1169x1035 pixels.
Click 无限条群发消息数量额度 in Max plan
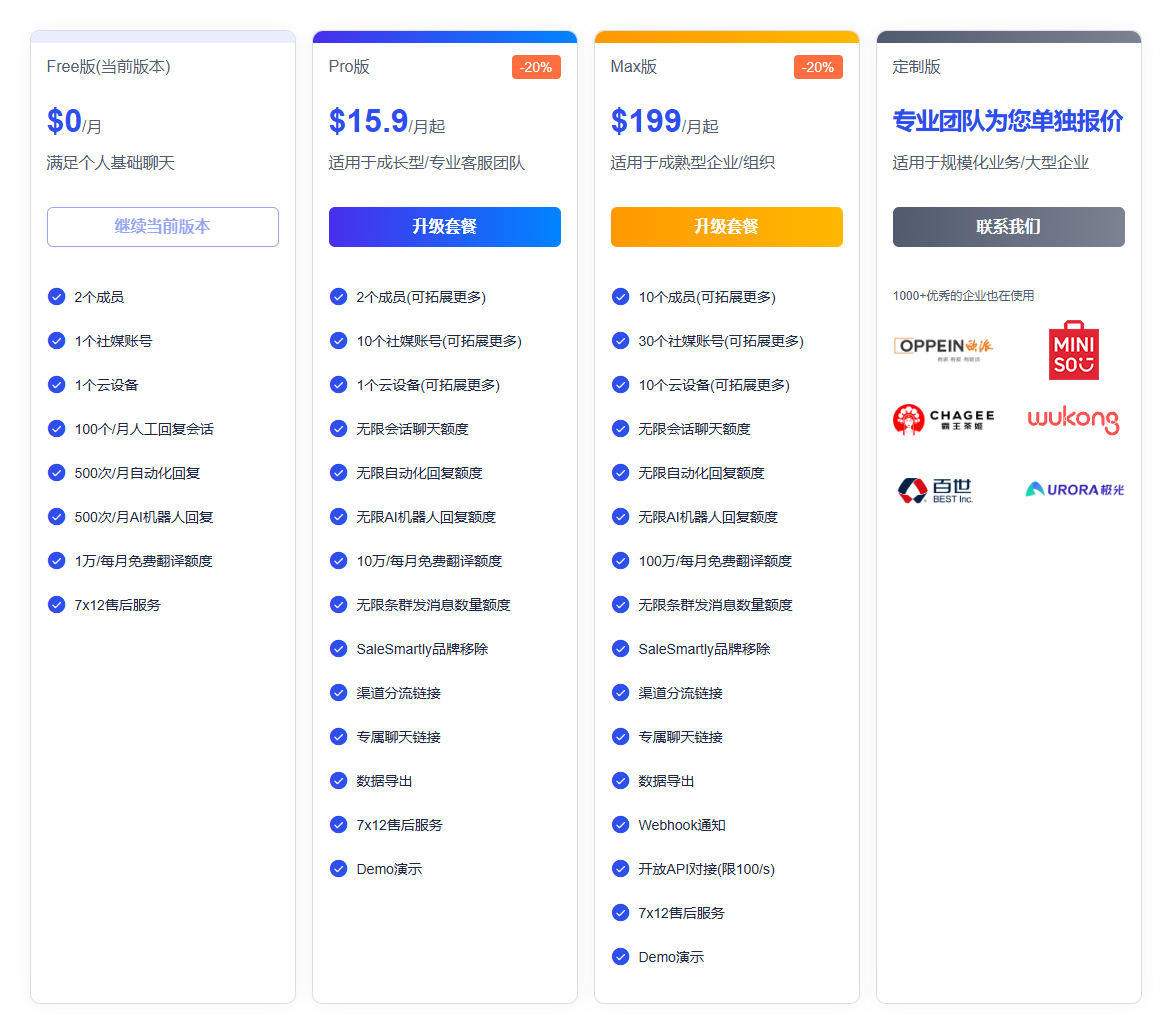point(715,605)
